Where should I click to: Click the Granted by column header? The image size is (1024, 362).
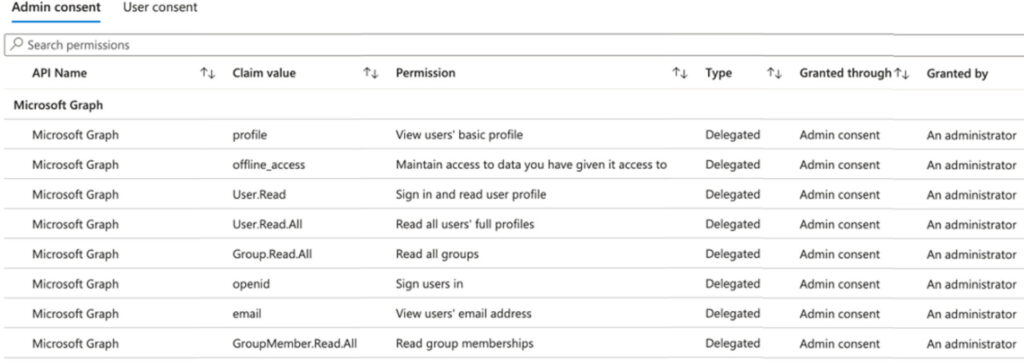click(x=957, y=74)
